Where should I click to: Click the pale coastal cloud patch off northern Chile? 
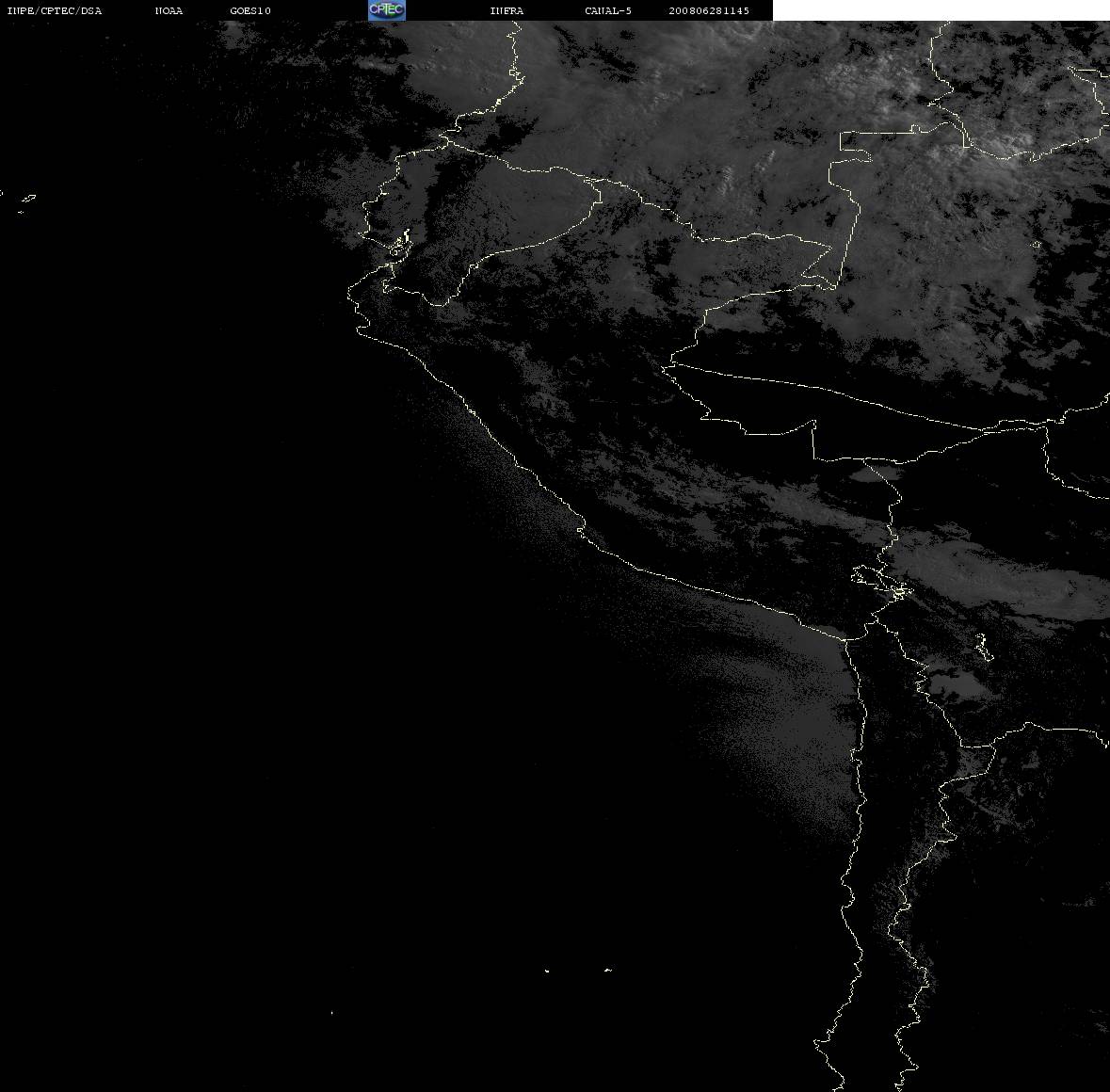(x=786, y=715)
